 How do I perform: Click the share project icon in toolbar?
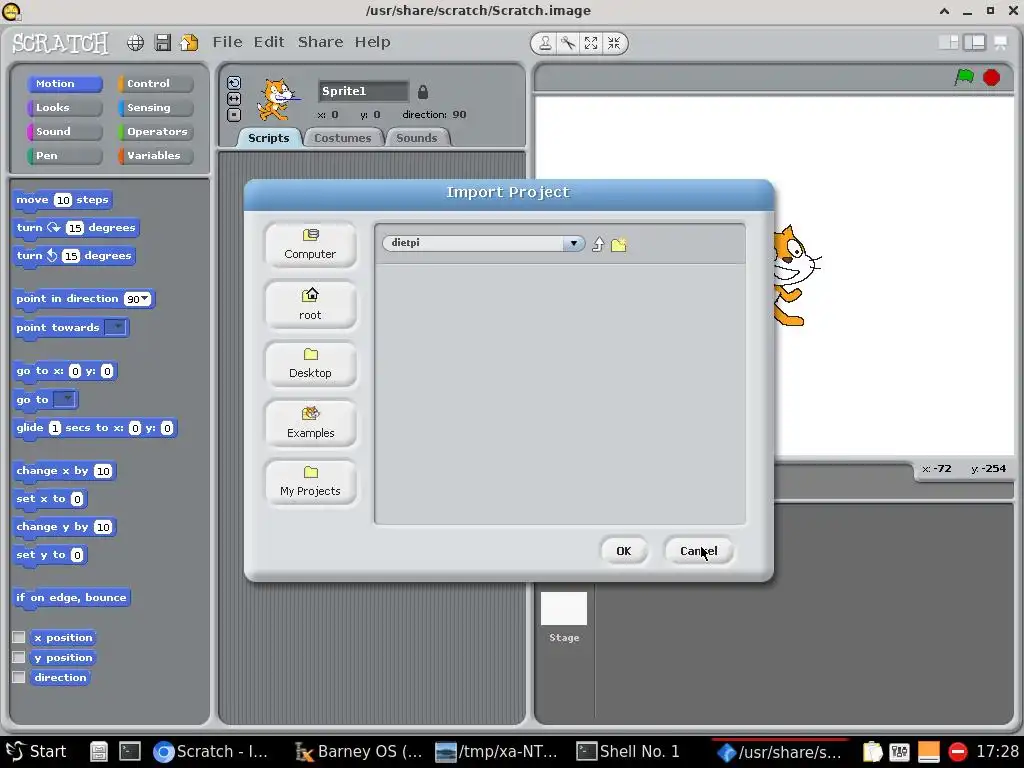[x=189, y=43]
